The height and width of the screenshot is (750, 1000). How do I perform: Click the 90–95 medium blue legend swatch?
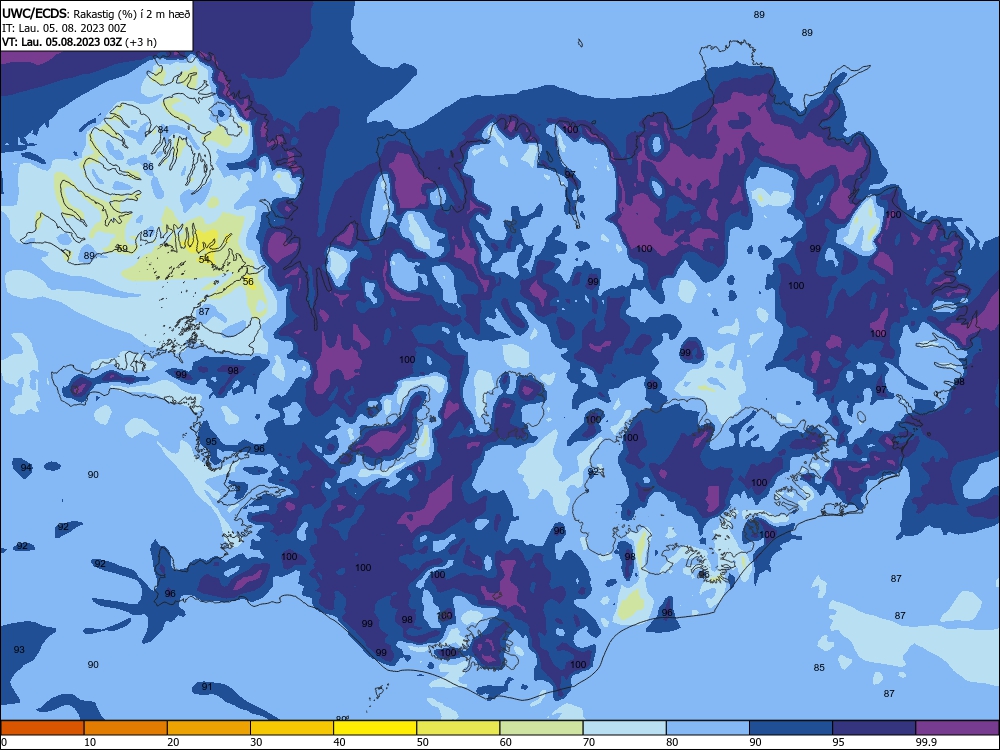click(791, 728)
